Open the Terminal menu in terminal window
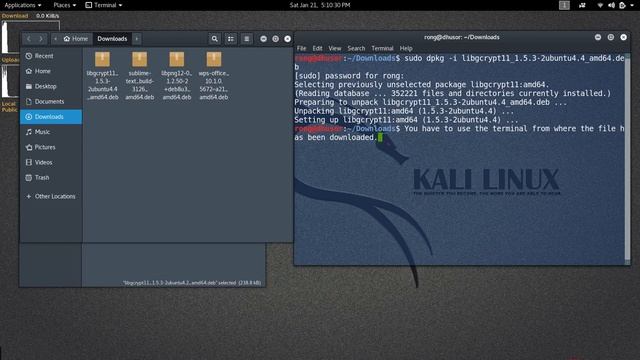 382,48
